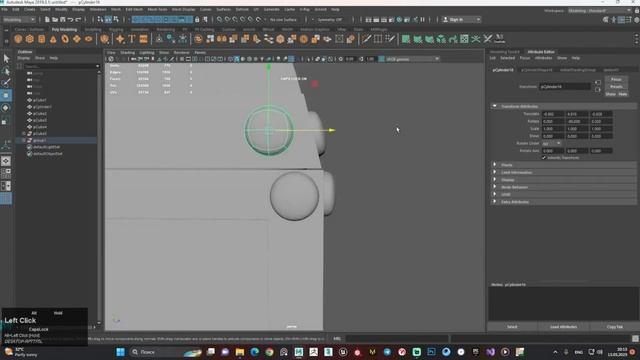Toggle the Attribute Editor sidebar icon
Image resolution: width=640 pixels, height=360 pixels.
(621, 20)
